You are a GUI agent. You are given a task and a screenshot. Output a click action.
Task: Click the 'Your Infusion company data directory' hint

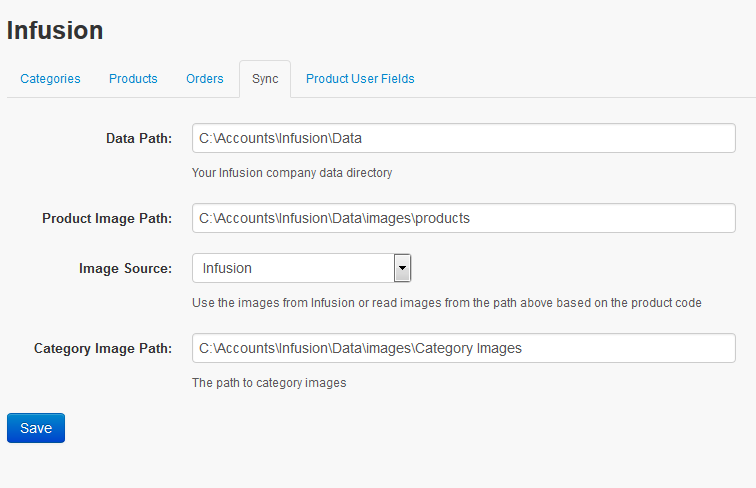(292, 173)
